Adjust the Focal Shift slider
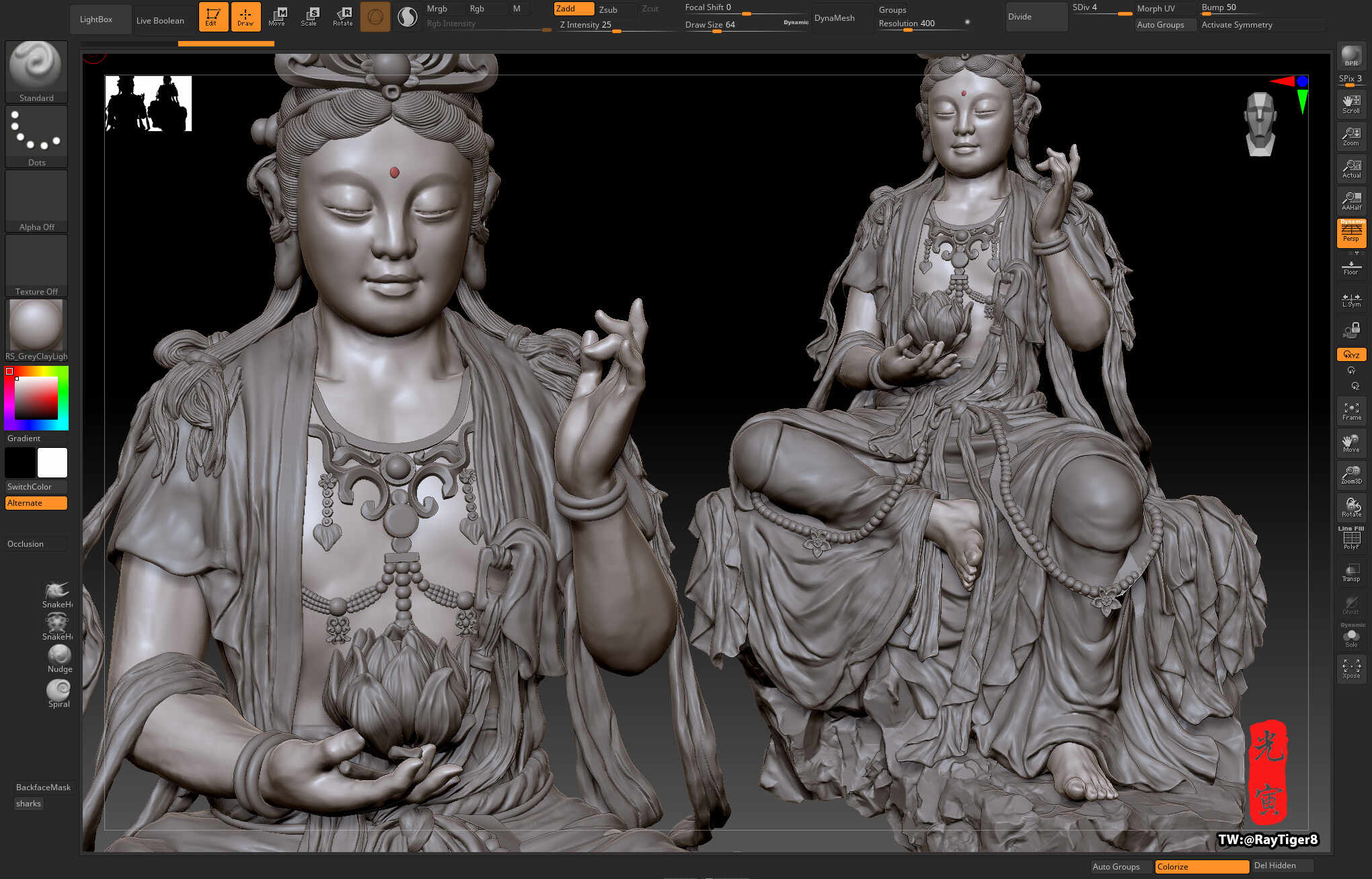 tap(745, 9)
